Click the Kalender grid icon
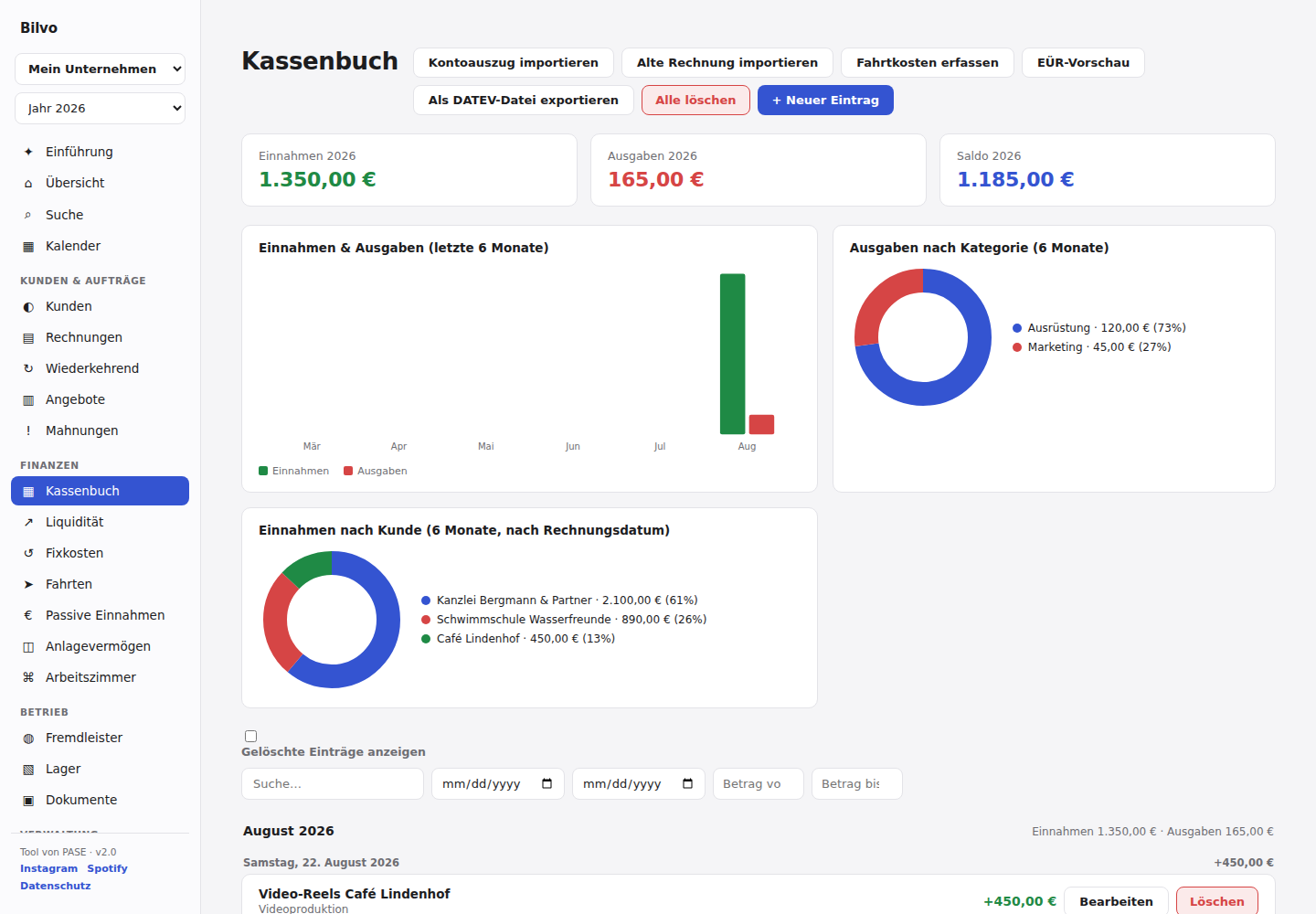The height and width of the screenshot is (914, 1316). pos(28,246)
